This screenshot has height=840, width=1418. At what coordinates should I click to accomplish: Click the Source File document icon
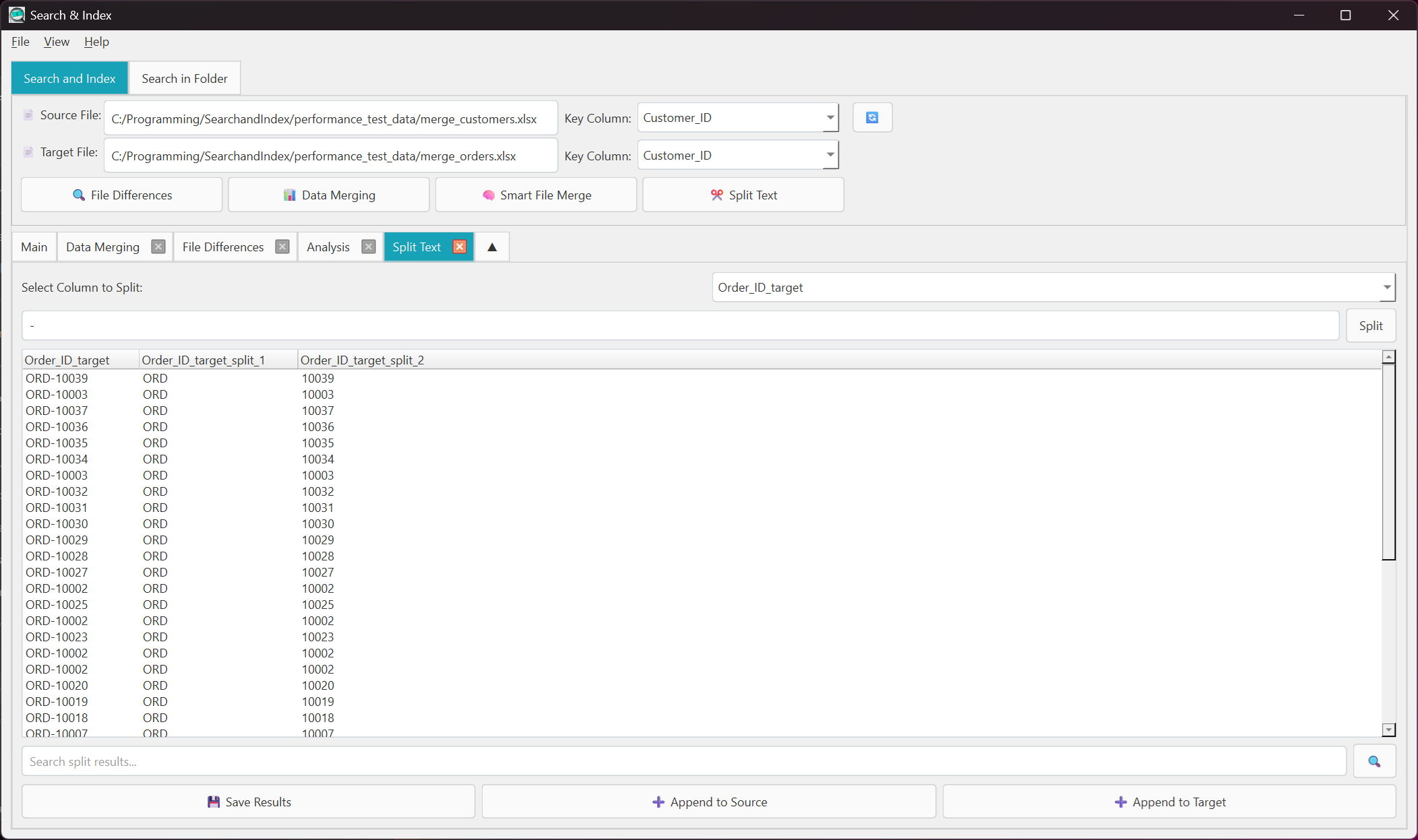tap(28, 115)
